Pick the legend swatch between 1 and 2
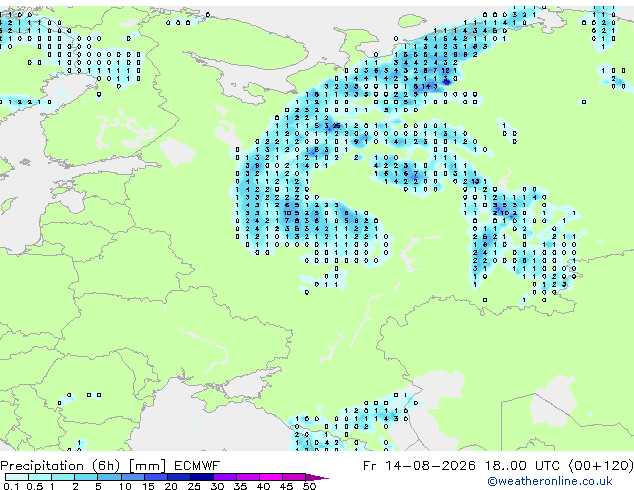The height and width of the screenshot is (490, 634). 63,477
